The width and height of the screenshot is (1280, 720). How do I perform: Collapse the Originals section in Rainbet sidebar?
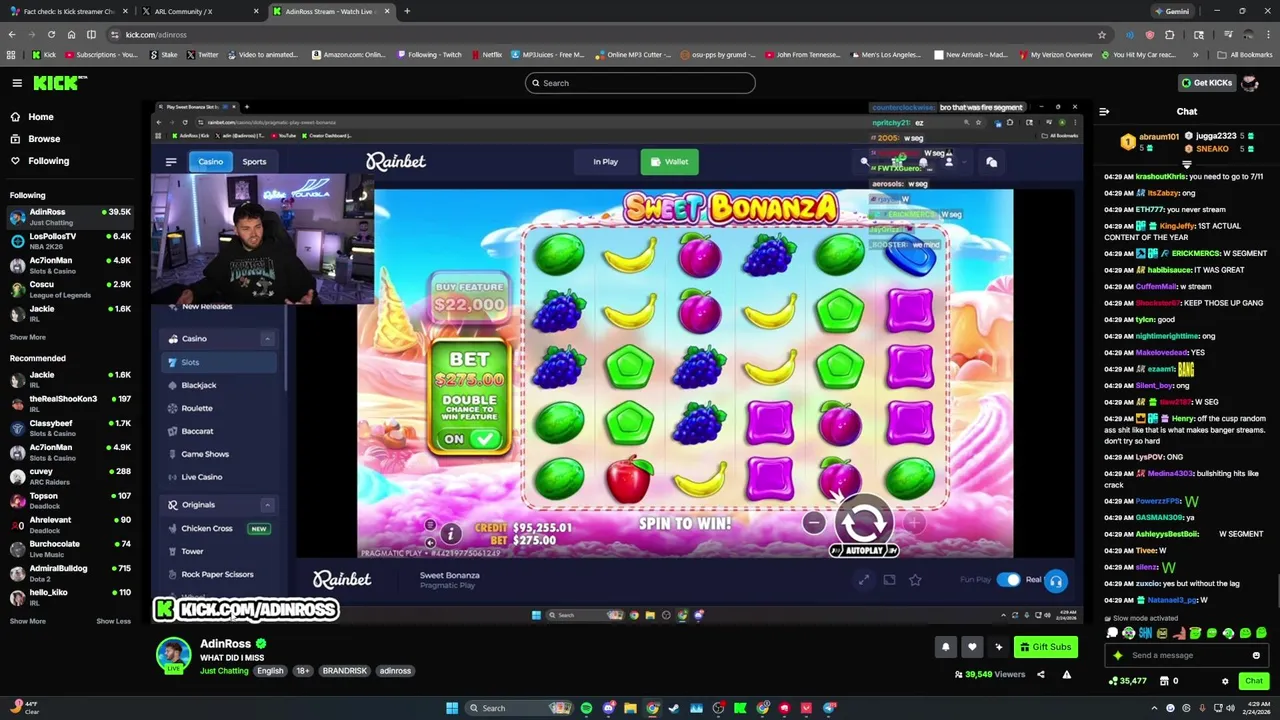tap(267, 505)
